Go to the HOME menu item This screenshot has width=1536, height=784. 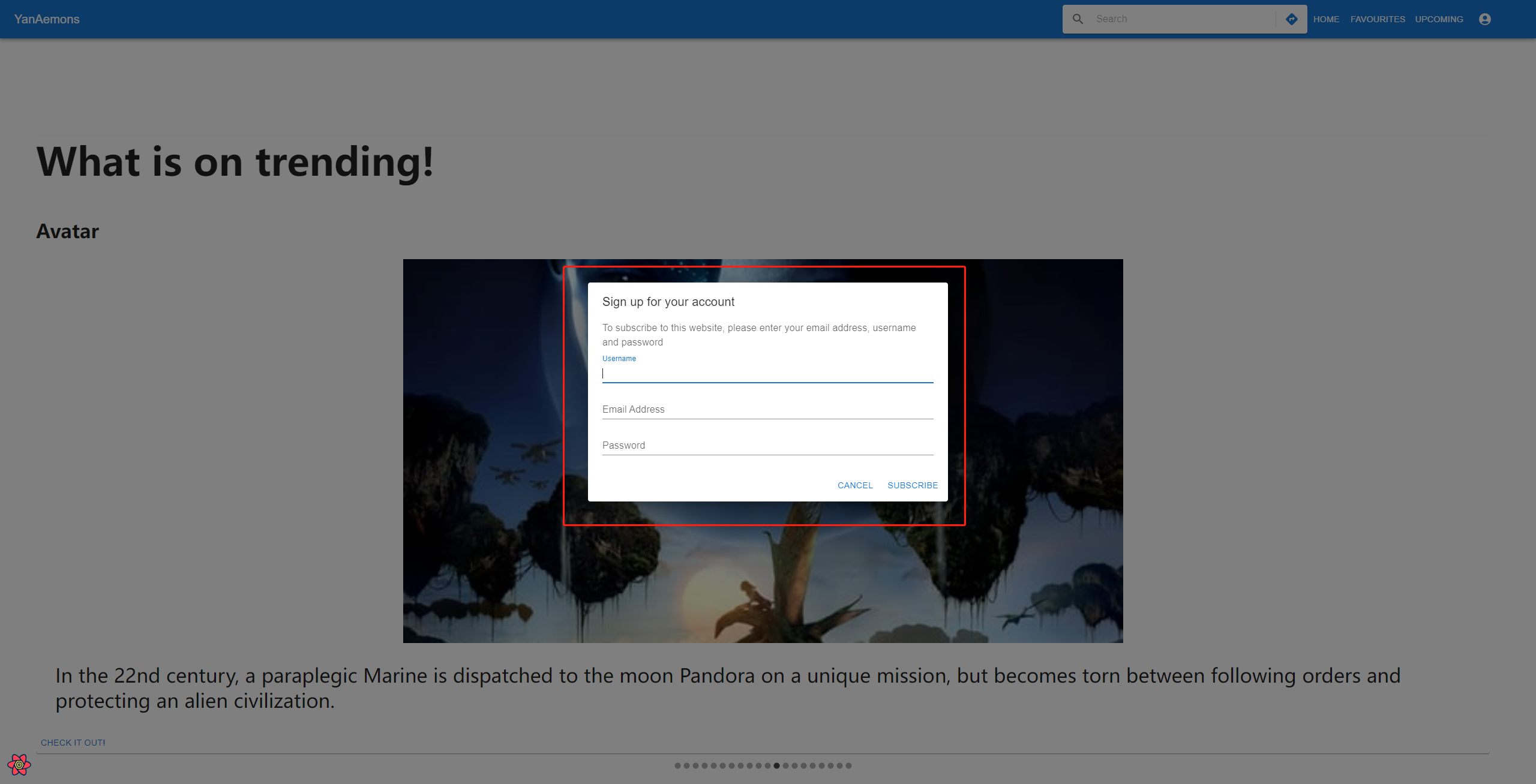tap(1326, 19)
